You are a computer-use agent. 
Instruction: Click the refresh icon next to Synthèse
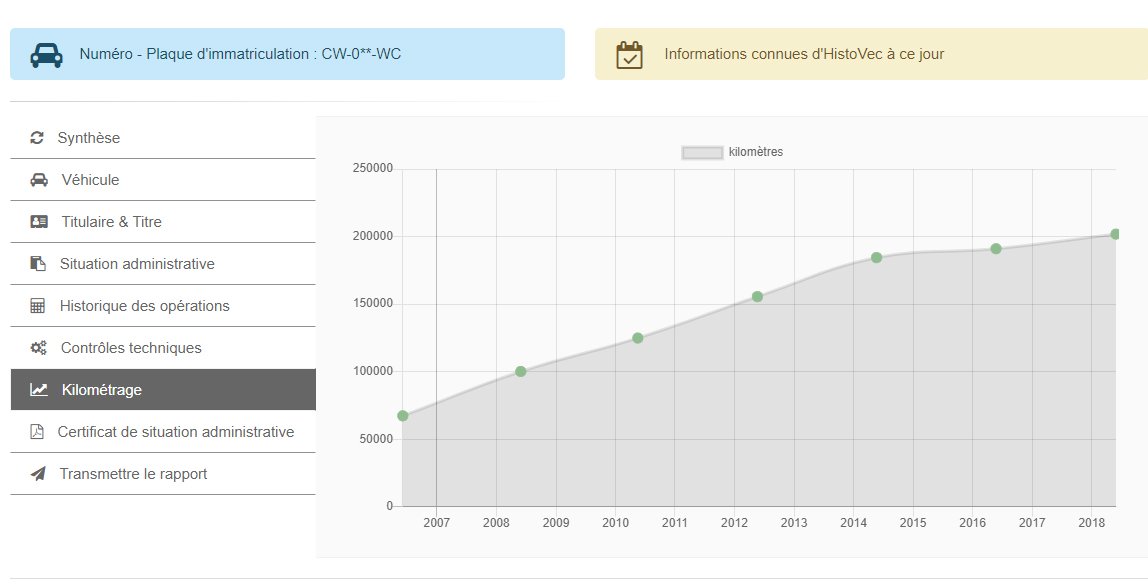coord(37,138)
